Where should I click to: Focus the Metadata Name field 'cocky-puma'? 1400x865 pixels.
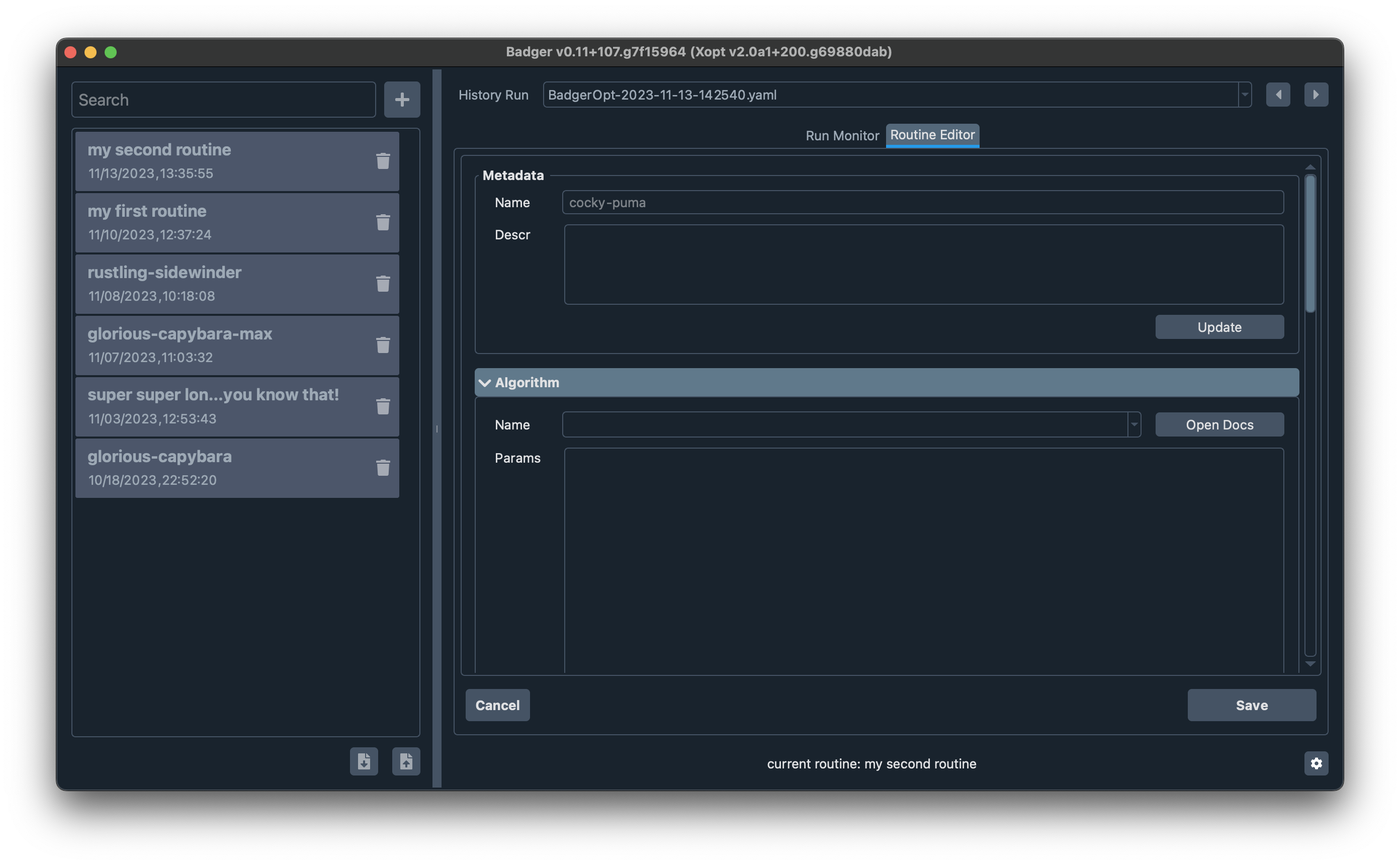pos(923,203)
